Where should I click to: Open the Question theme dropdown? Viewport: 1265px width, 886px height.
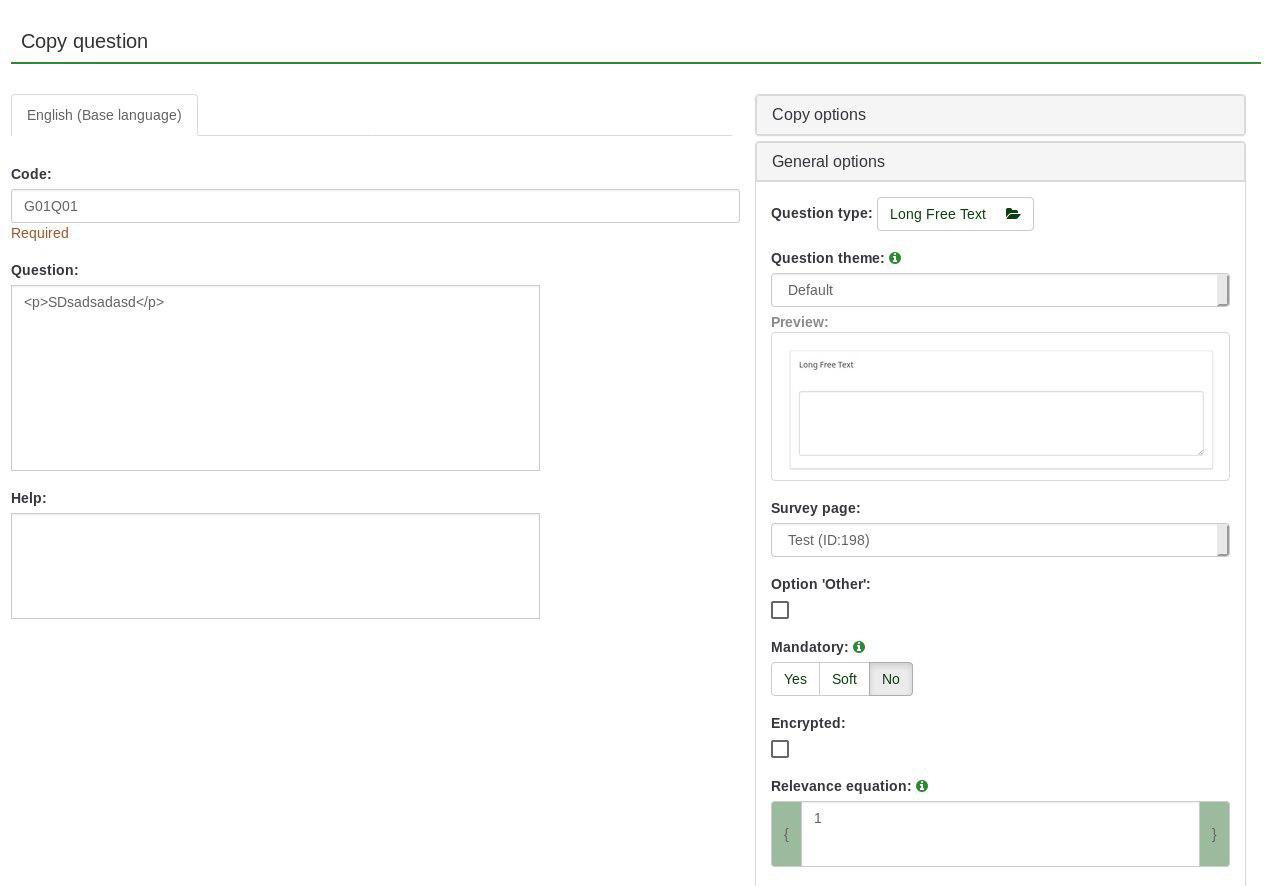coord(999,290)
